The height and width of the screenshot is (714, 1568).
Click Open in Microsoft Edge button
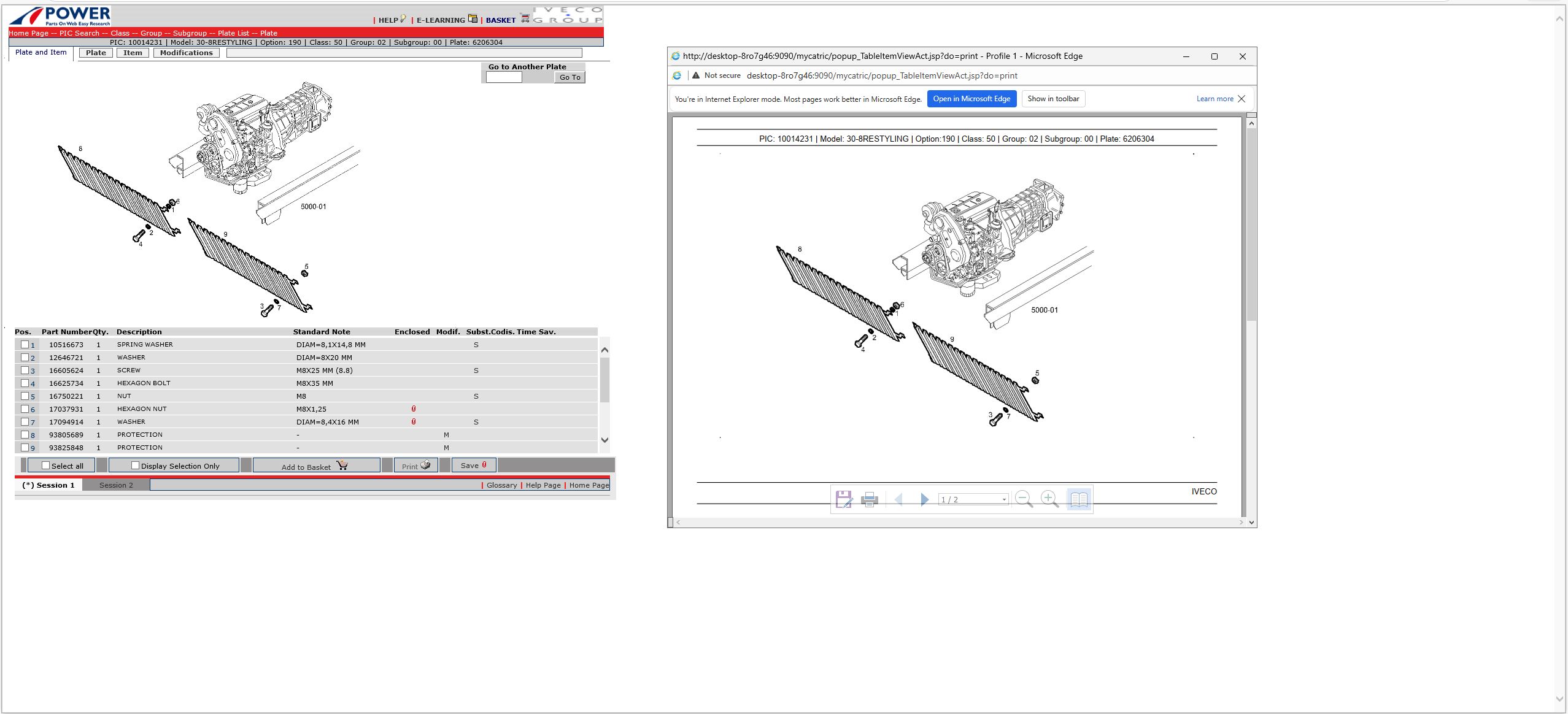(x=971, y=99)
